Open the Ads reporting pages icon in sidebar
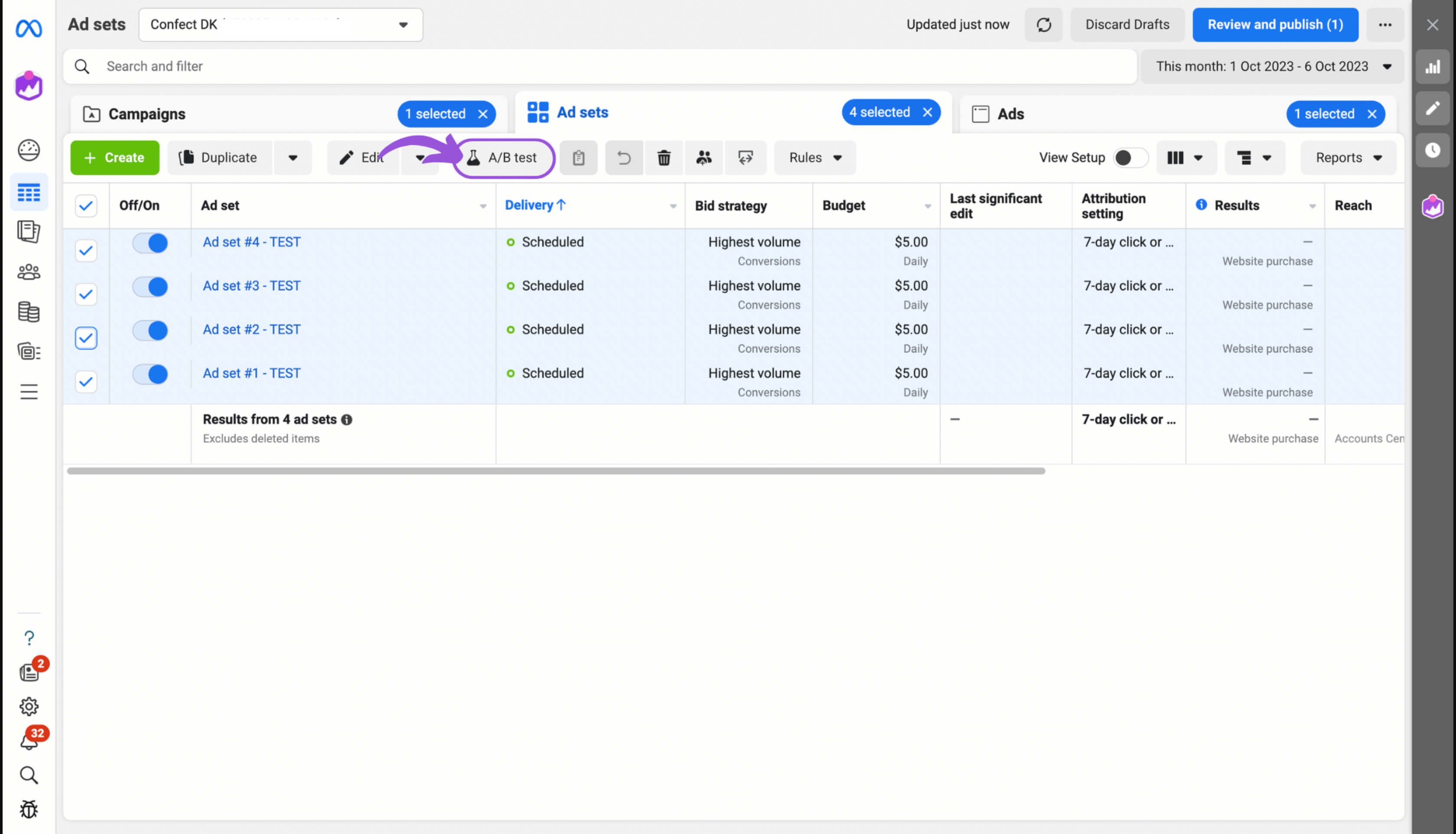 (x=29, y=232)
